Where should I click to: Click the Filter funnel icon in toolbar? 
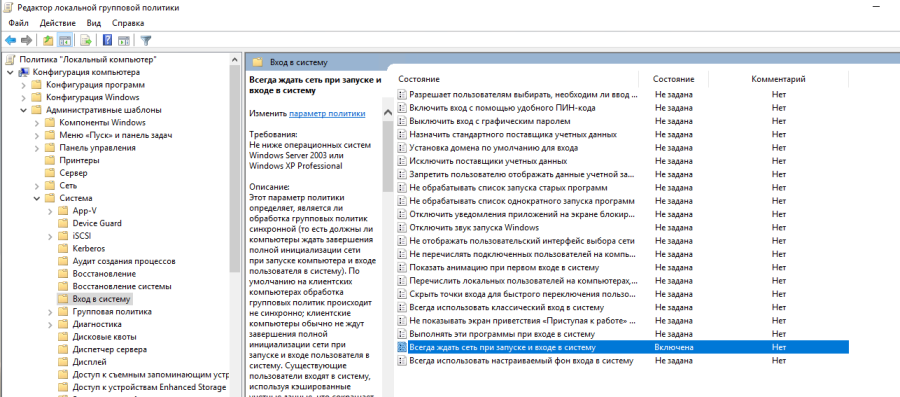146,41
